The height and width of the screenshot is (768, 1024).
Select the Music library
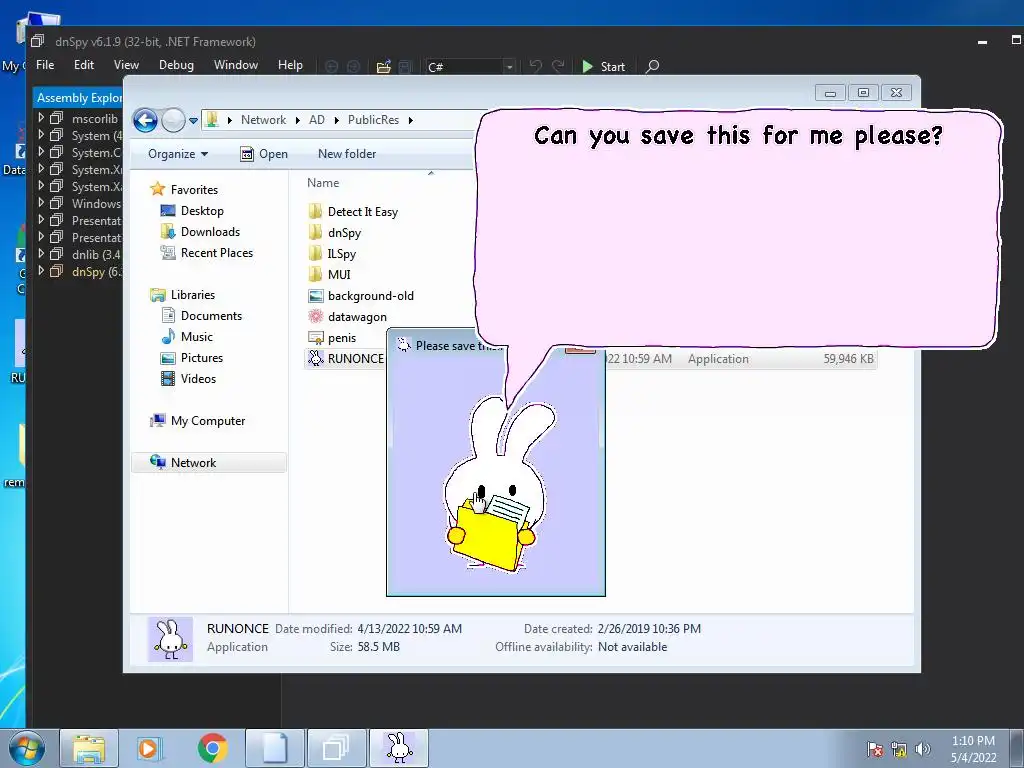[187, 336]
